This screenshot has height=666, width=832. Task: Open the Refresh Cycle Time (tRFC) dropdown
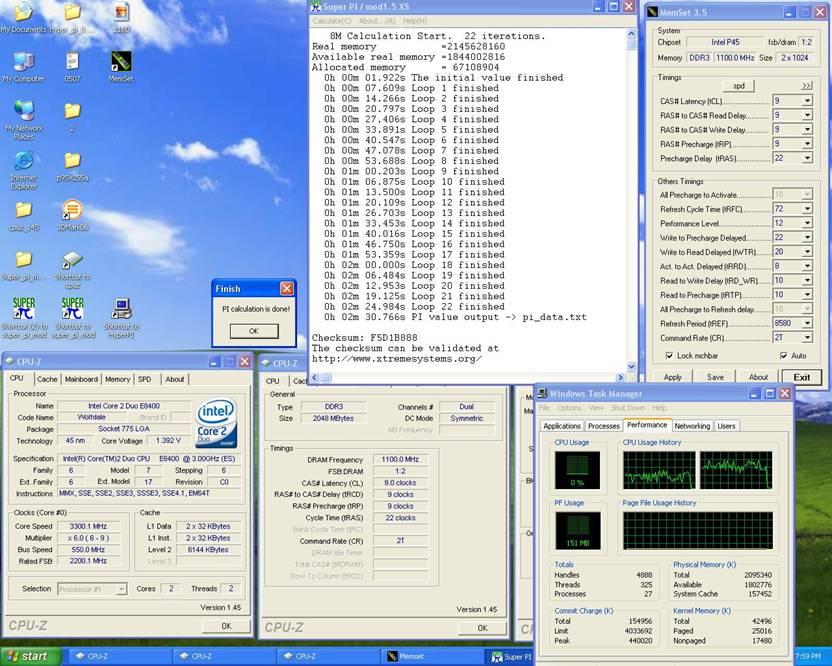[x=807, y=209]
